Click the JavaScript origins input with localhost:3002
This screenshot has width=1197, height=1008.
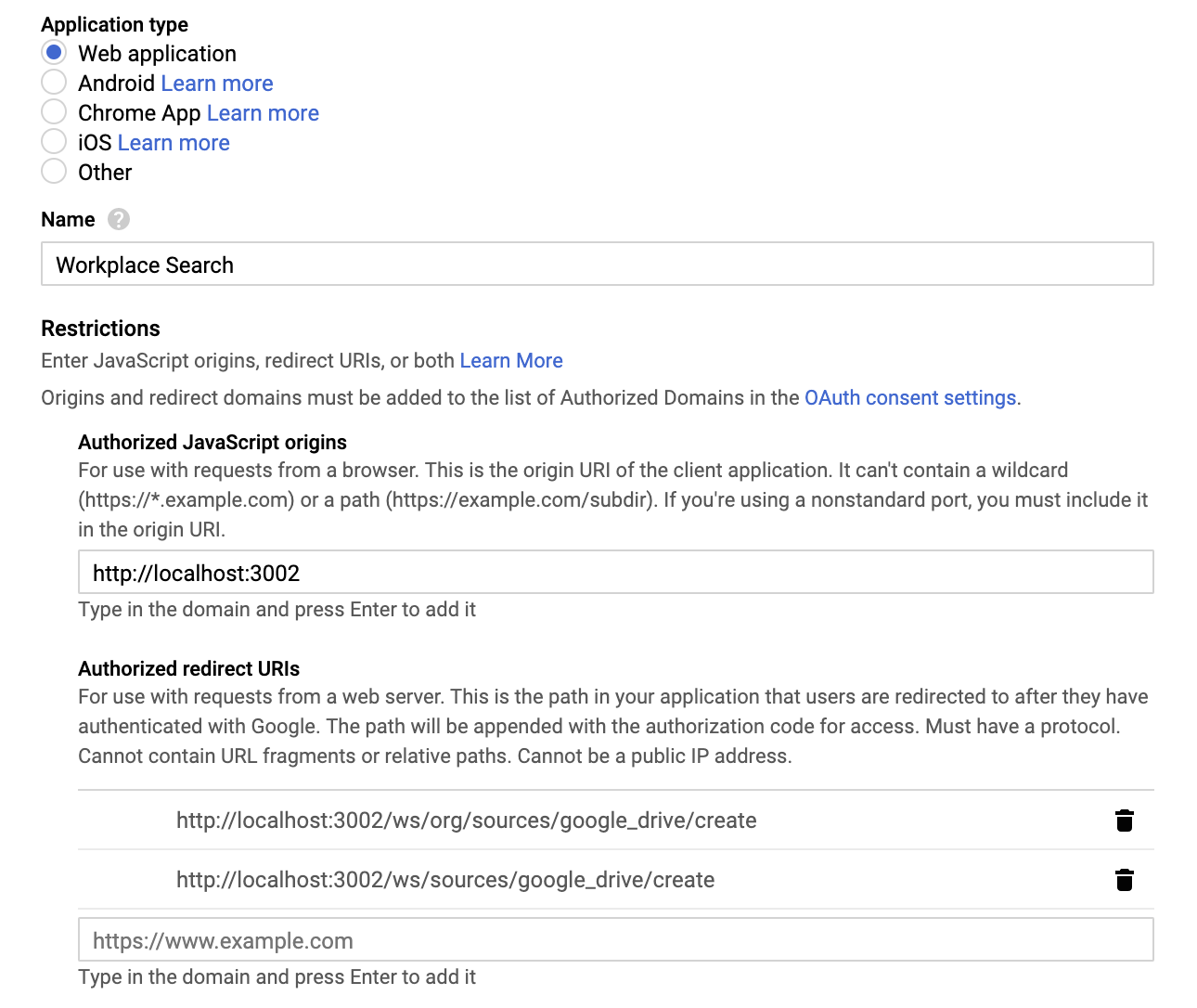click(x=615, y=573)
